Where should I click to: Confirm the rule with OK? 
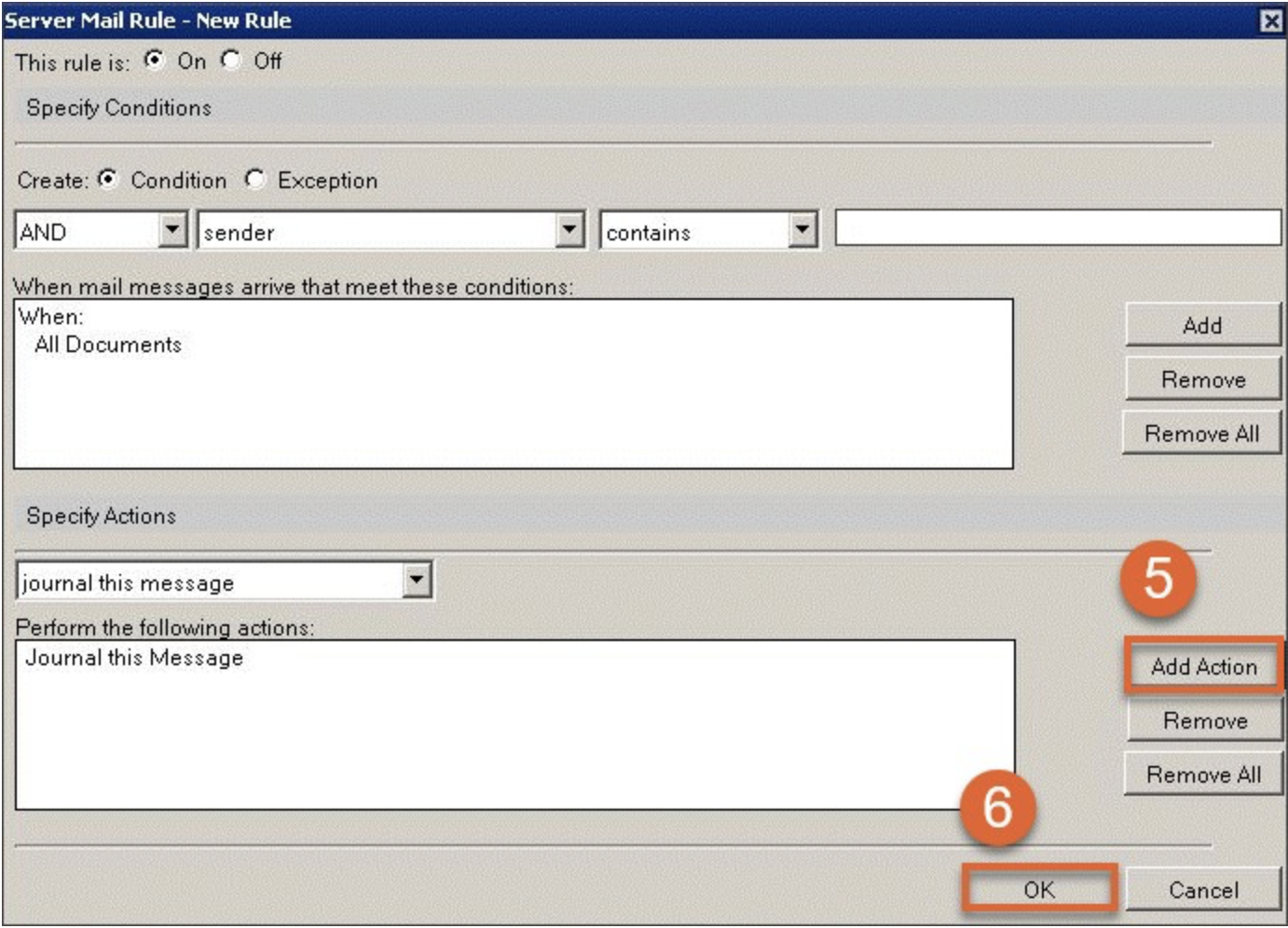click(x=1039, y=889)
